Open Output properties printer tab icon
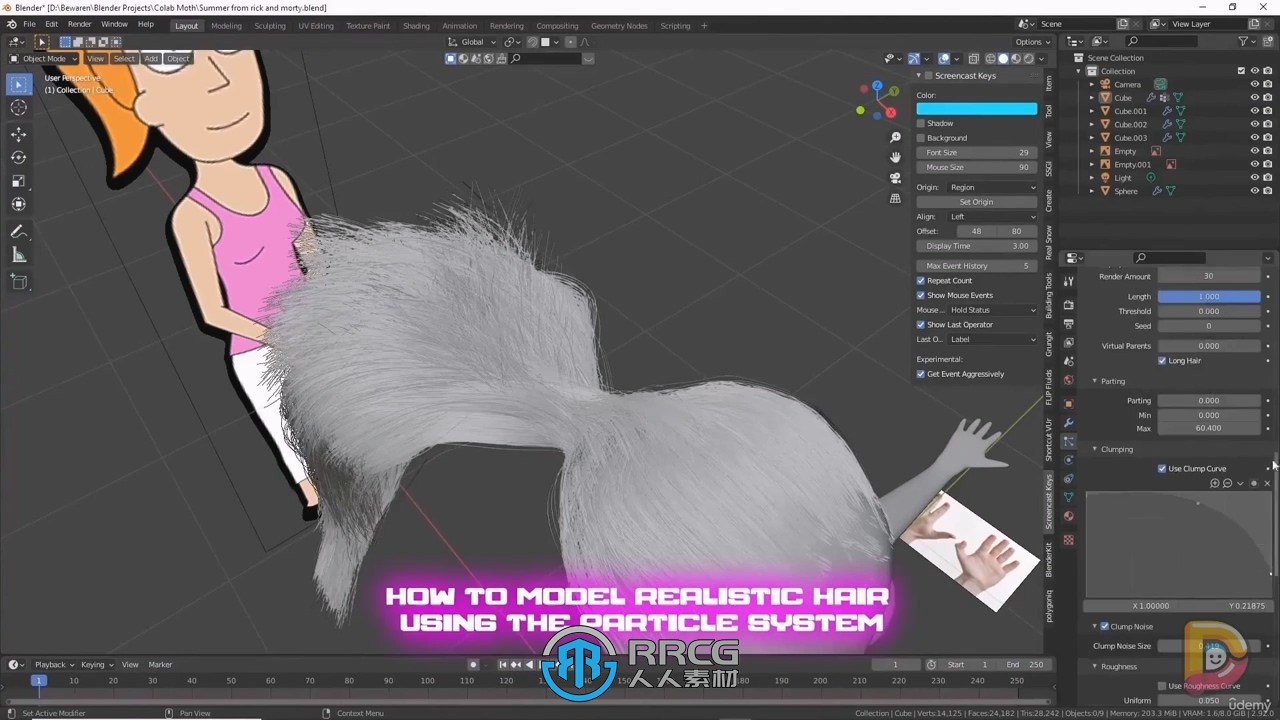Image resolution: width=1280 pixels, height=720 pixels. [x=1069, y=324]
